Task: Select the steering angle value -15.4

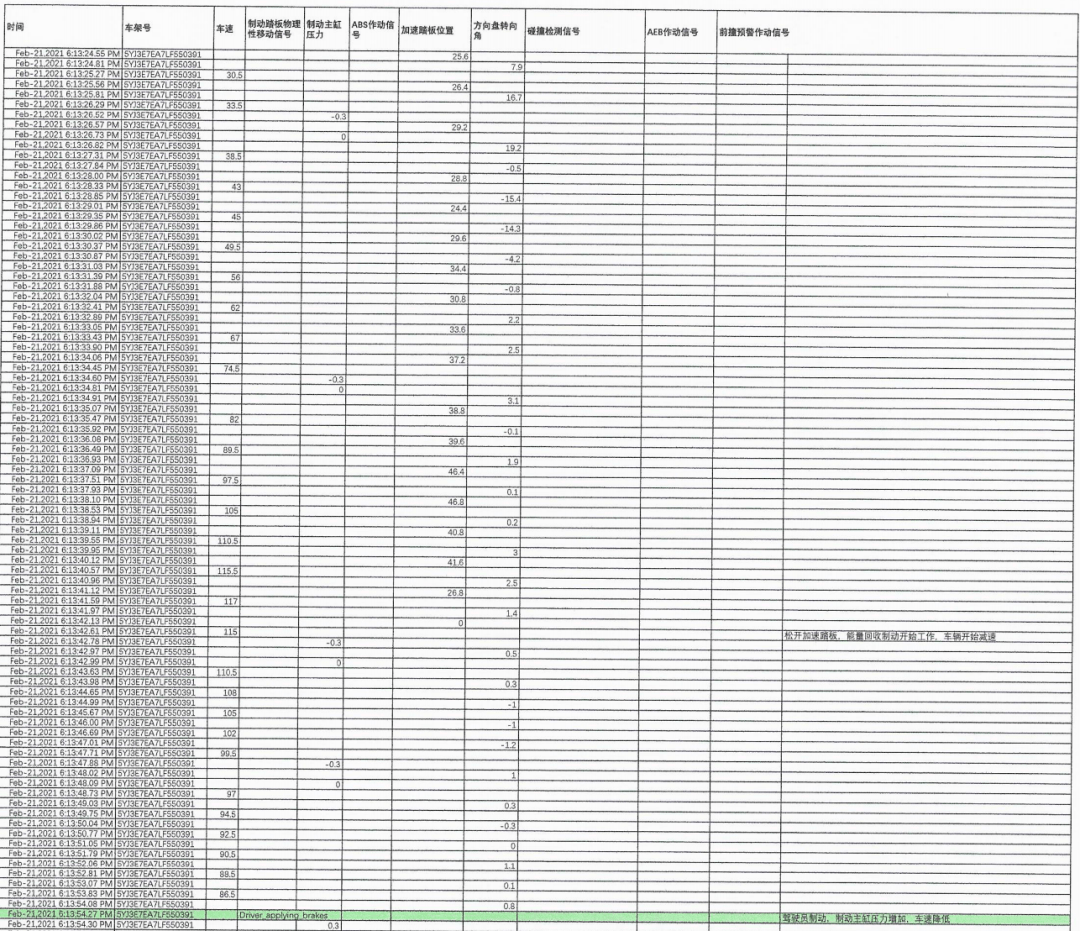Action: click(x=511, y=199)
